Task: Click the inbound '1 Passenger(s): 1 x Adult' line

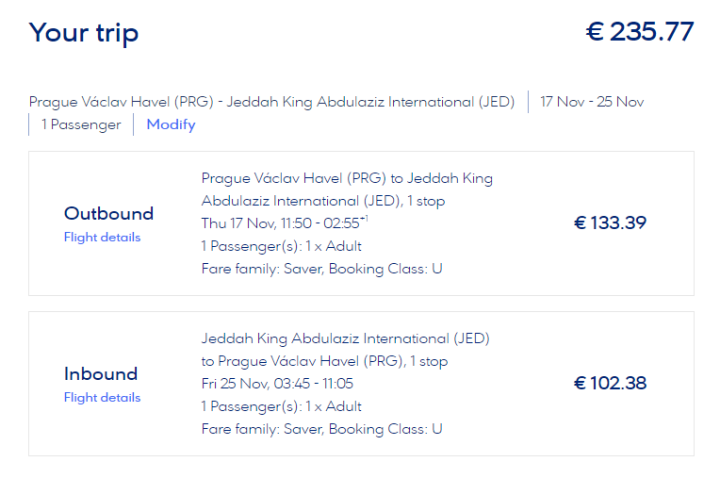Action: click(x=282, y=406)
